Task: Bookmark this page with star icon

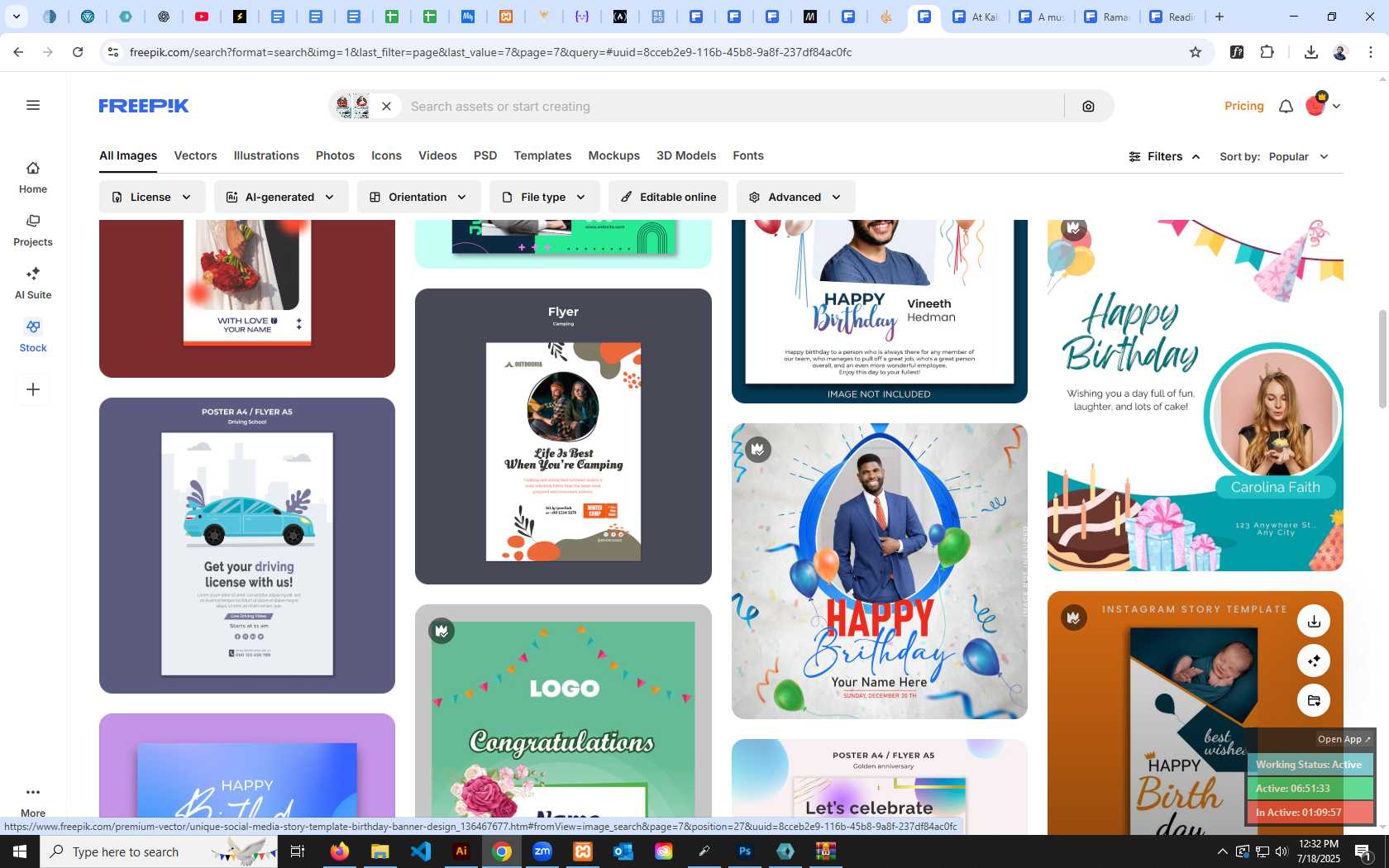Action: click(1195, 52)
